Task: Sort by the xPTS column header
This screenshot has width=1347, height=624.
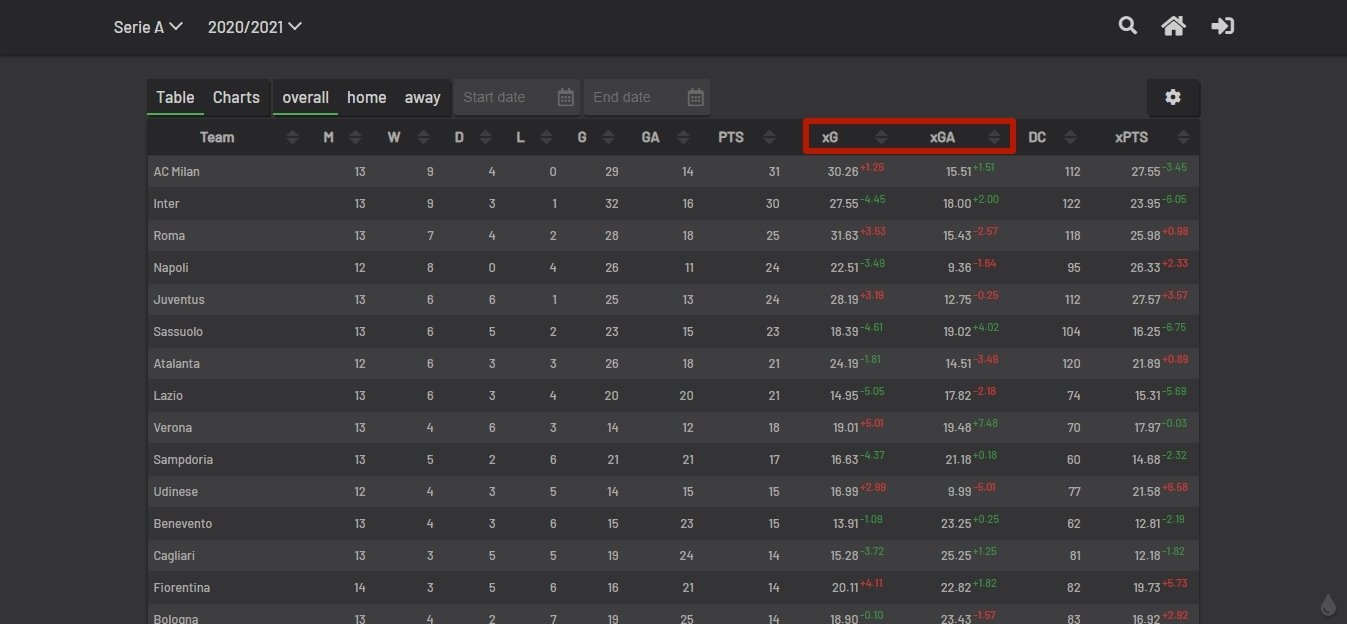Action: pos(1131,137)
